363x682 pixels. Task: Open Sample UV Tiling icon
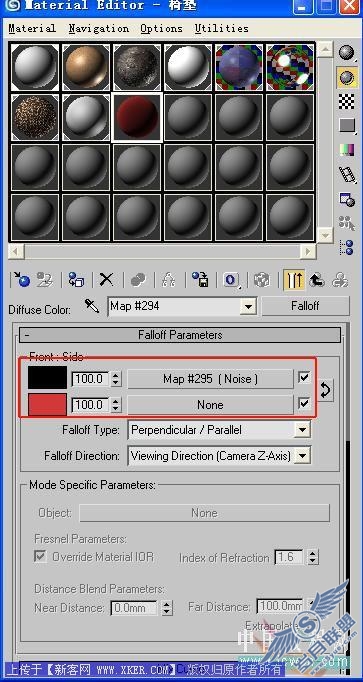[347, 126]
